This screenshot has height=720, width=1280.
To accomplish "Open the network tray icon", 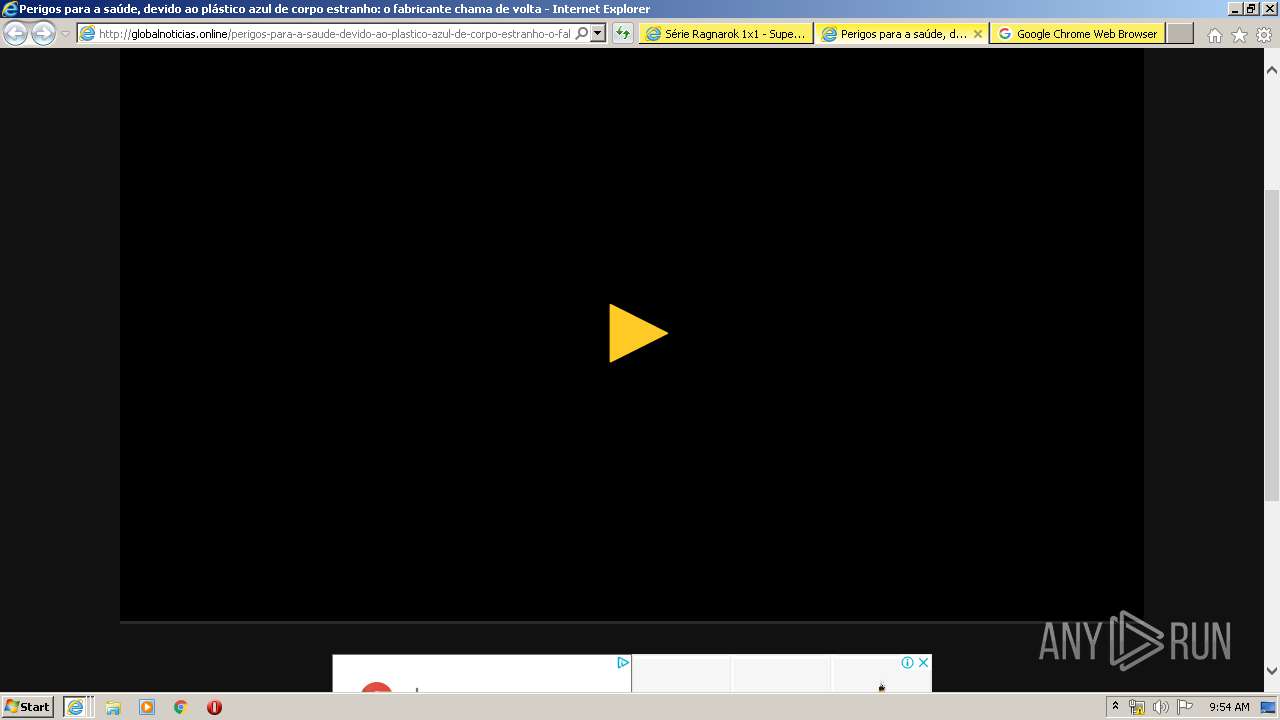I will 1137,707.
